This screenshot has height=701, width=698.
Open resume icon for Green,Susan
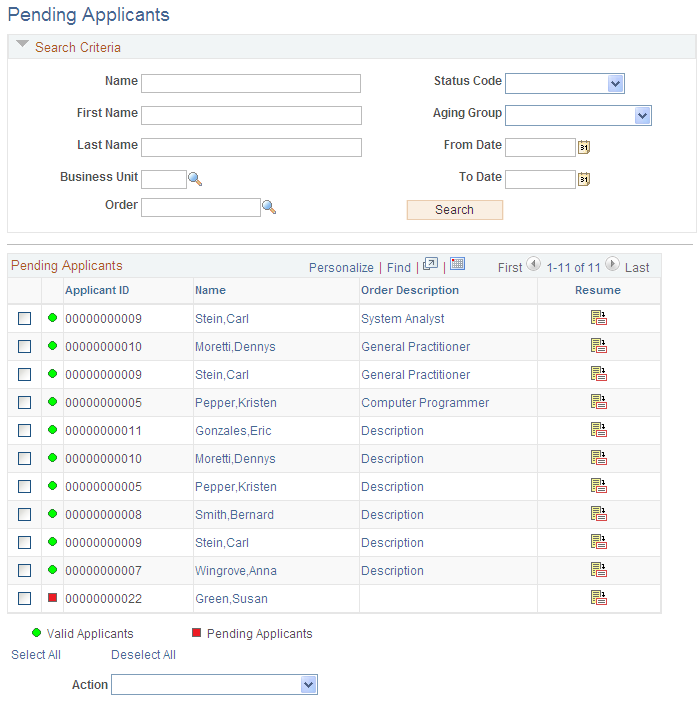click(x=599, y=598)
